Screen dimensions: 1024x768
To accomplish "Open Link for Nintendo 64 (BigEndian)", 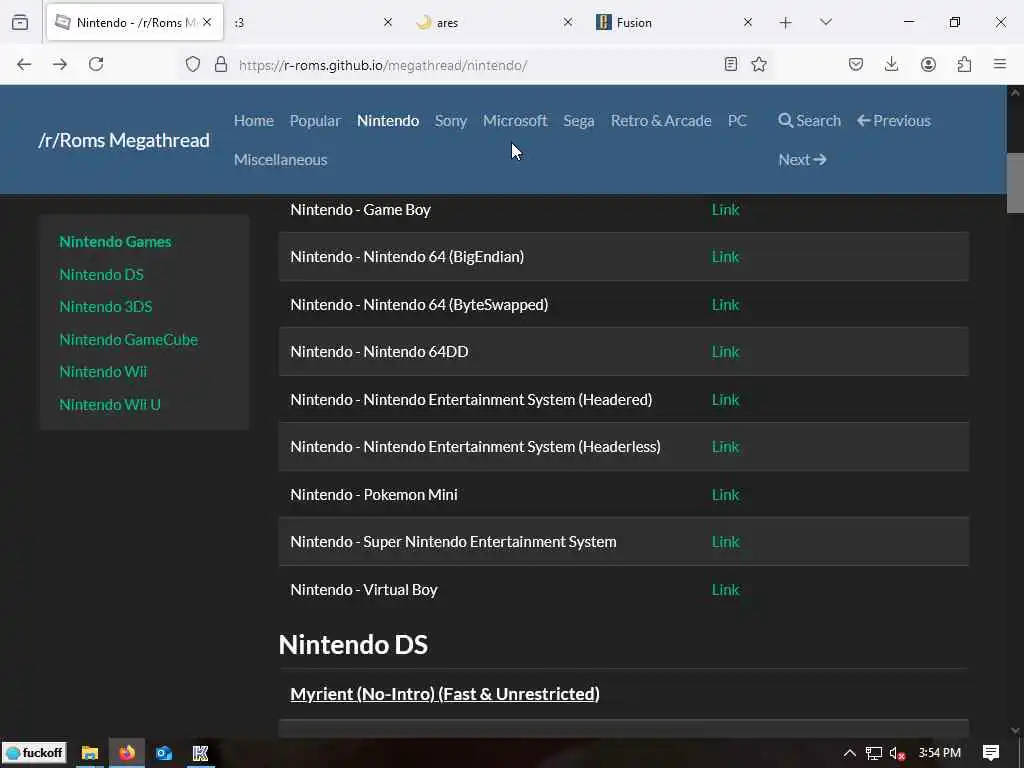I will click(x=725, y=257).
